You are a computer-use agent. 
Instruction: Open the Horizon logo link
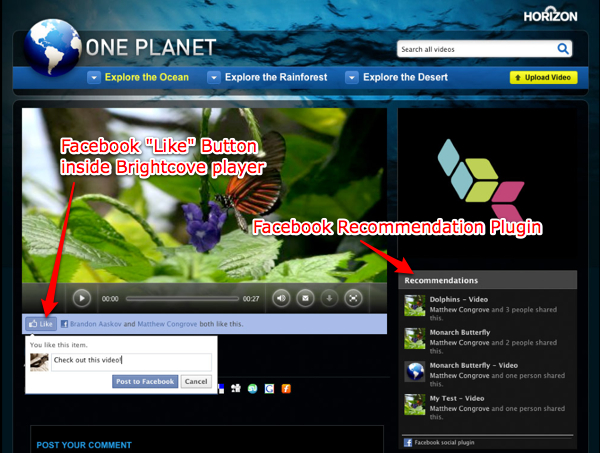point(550,14)
